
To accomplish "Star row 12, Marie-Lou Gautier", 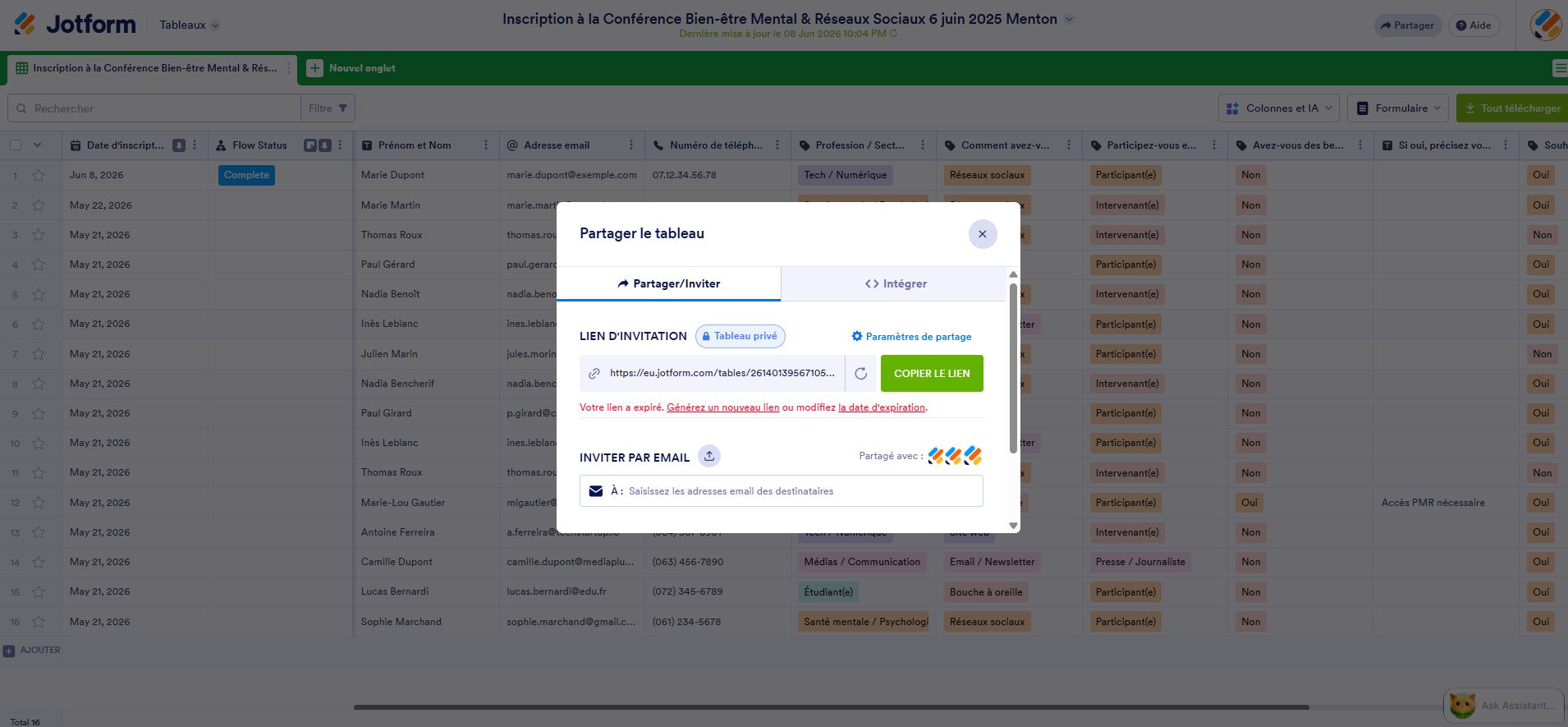I will click(39, 503).
